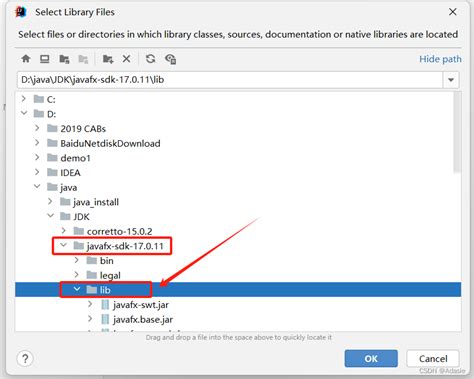Expand the java_install folder

(x=50, y=201)
